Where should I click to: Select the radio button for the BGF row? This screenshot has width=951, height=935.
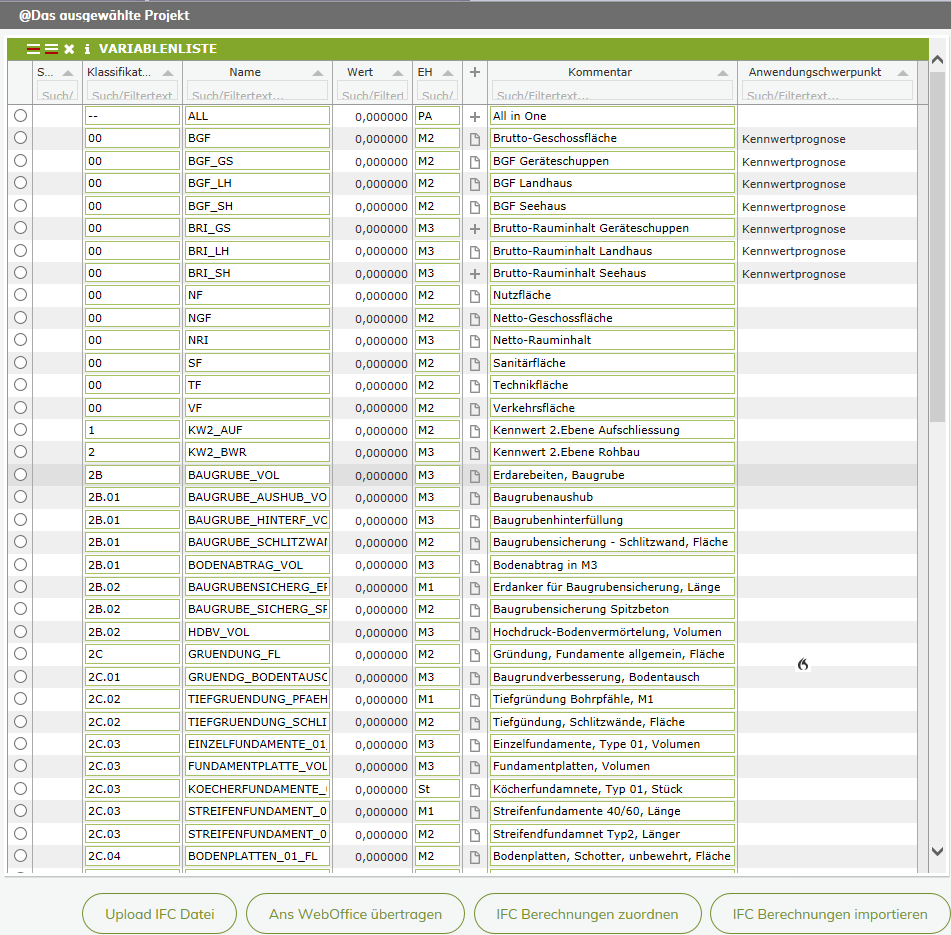point(20,138)
